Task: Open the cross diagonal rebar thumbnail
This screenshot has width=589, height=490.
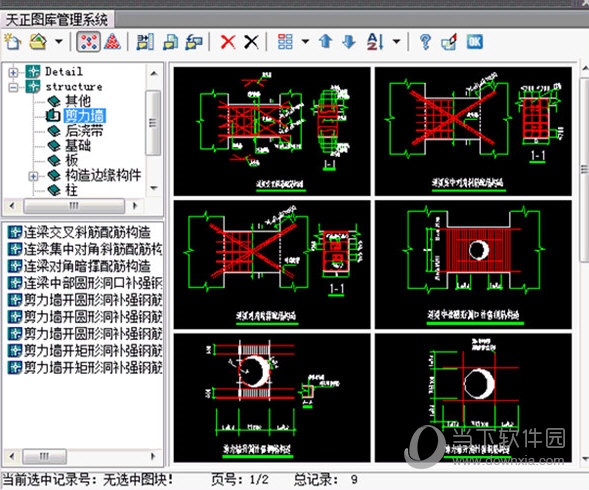Action: click(x=272, y=132)
